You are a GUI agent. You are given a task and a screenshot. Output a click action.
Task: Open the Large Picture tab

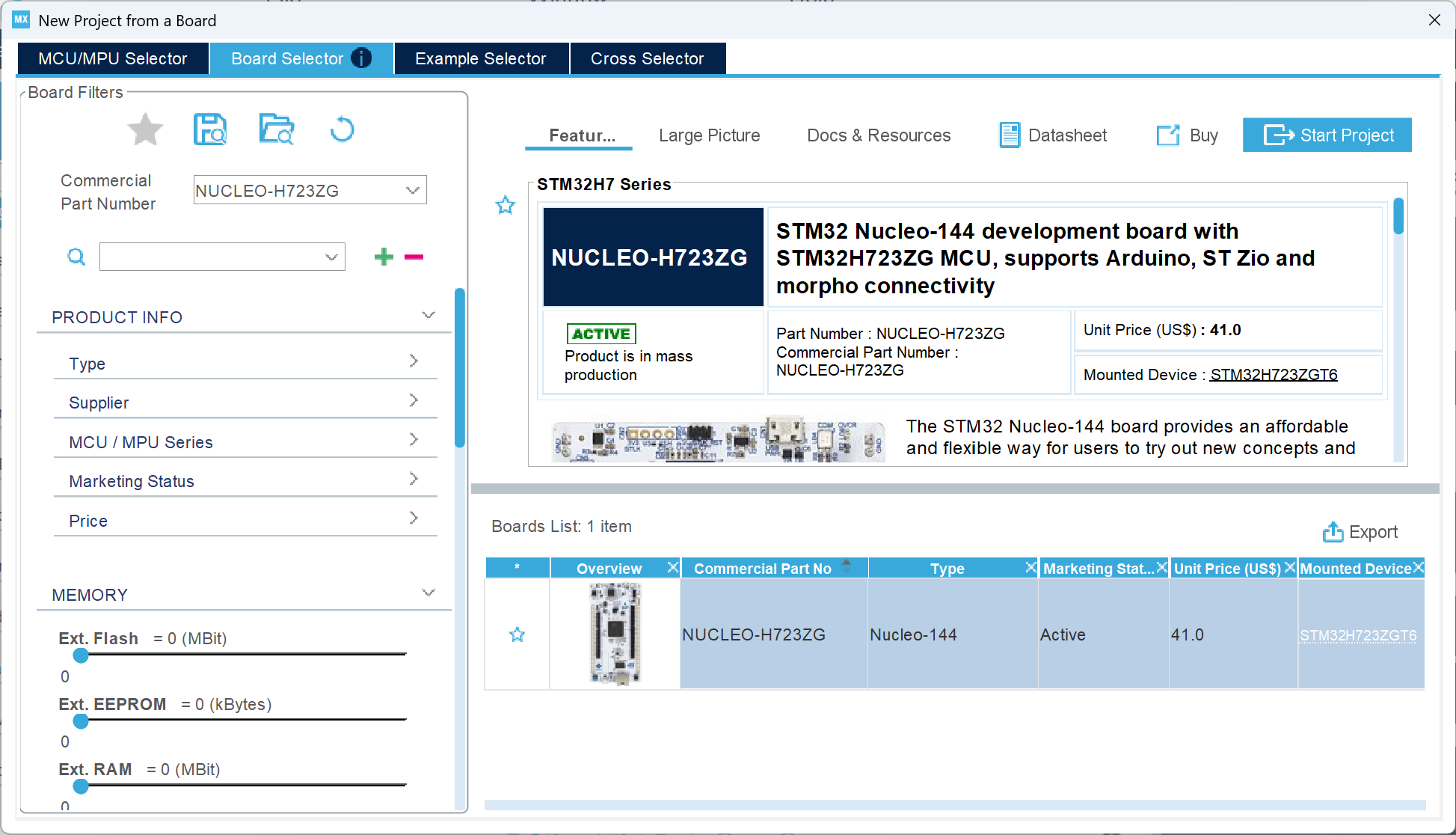coord(709,135)
